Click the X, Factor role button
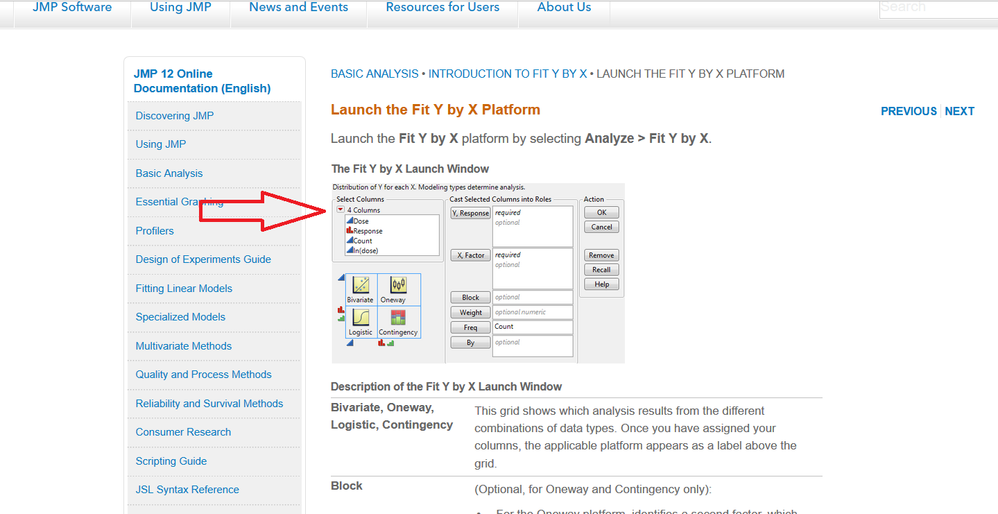998x514 pixels. (x=470, y=255)
